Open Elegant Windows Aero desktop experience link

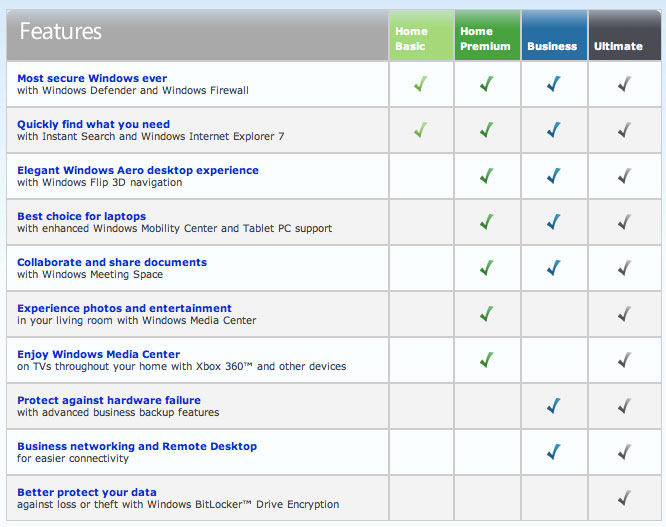[x=138, y=170]
